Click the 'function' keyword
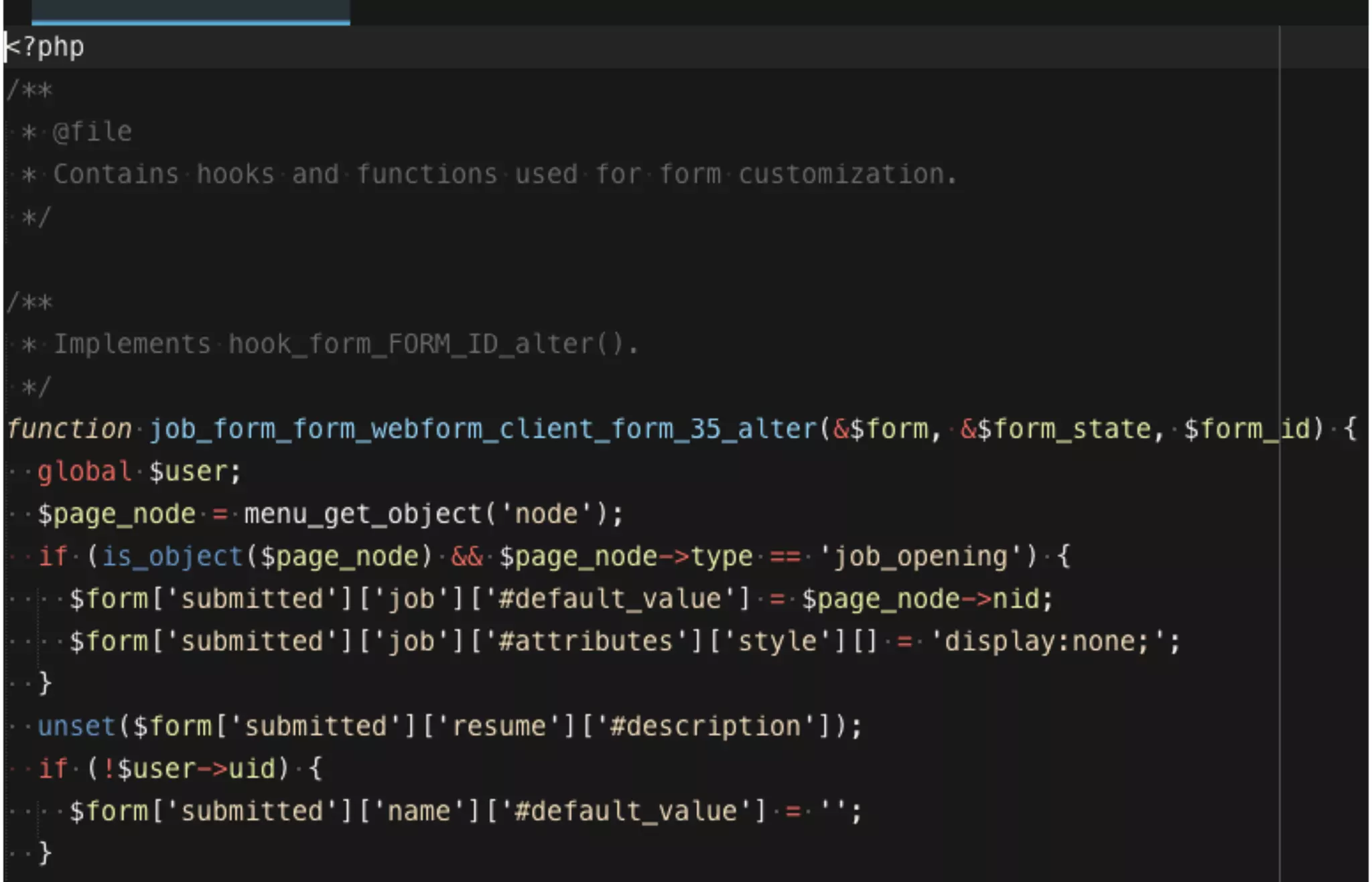Screen dimensions: 1372x882 (x=70, y=429)
